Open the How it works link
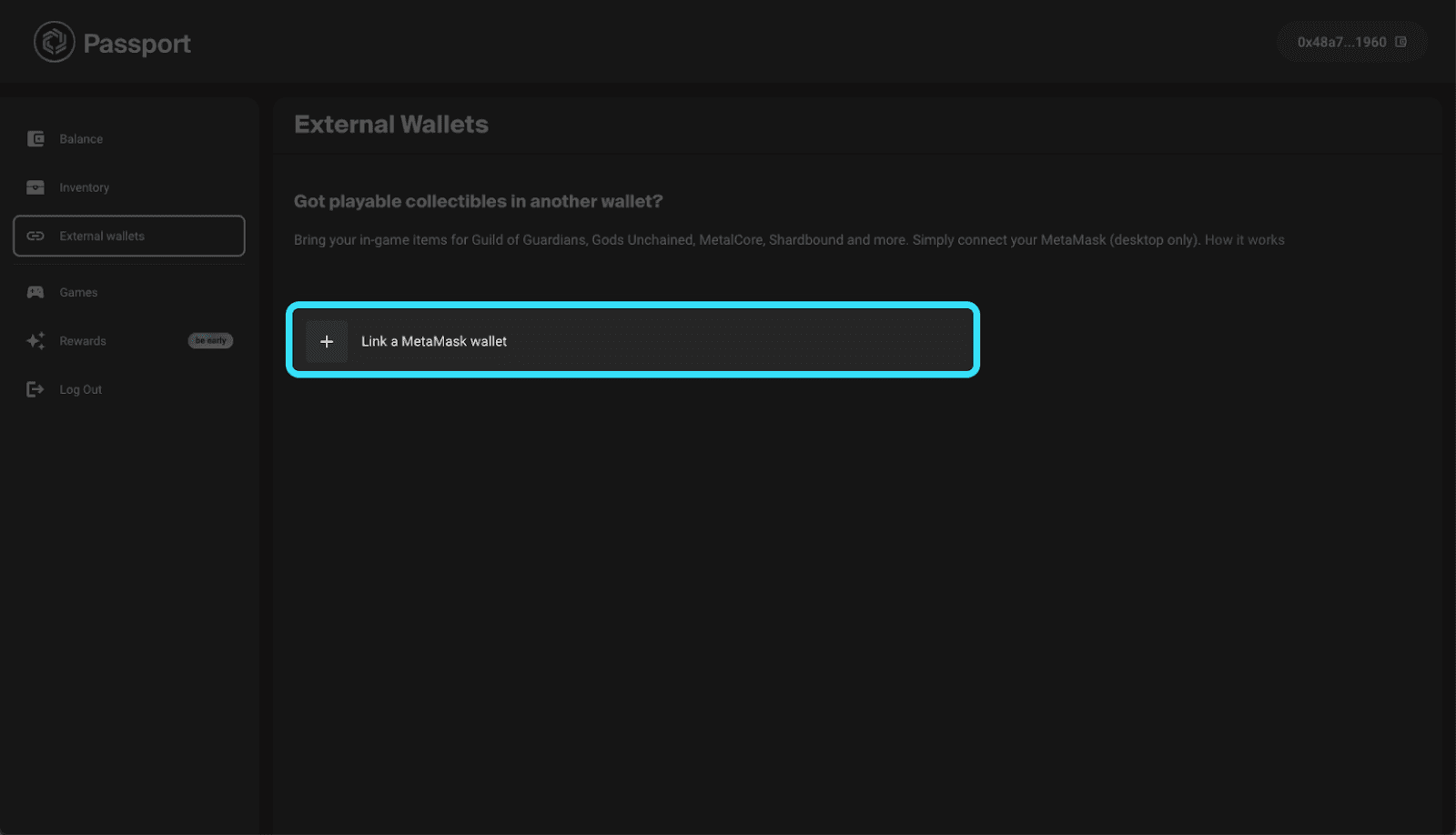 (1244, 239)
